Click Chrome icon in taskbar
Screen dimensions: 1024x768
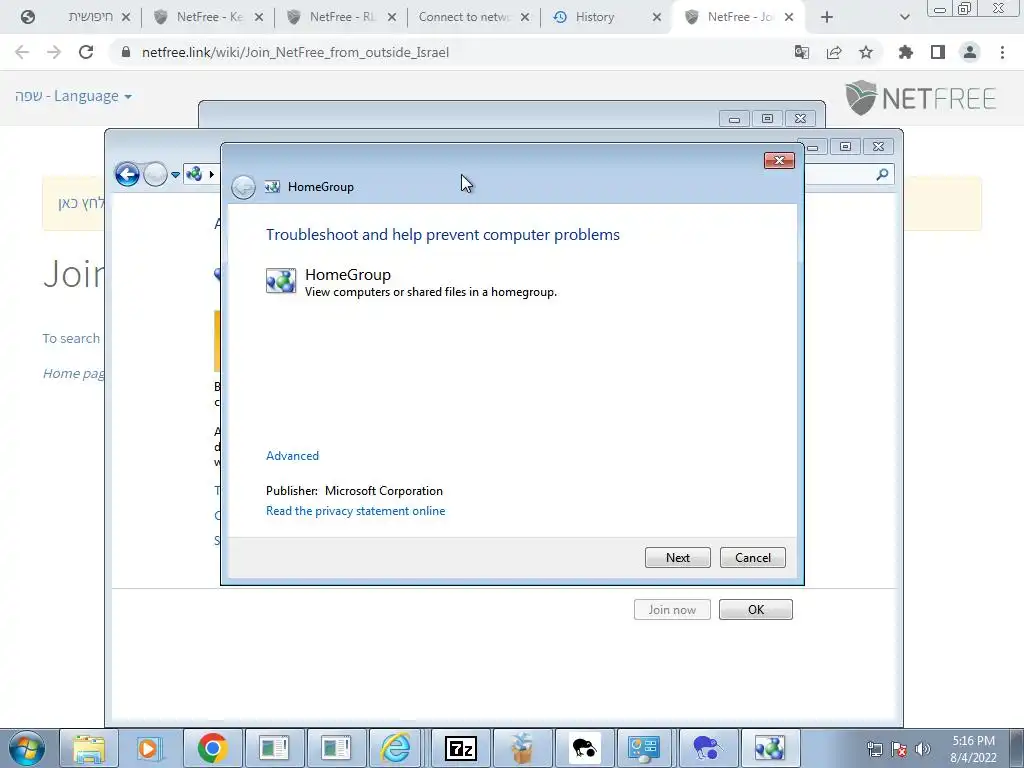[x=212, y=748]
